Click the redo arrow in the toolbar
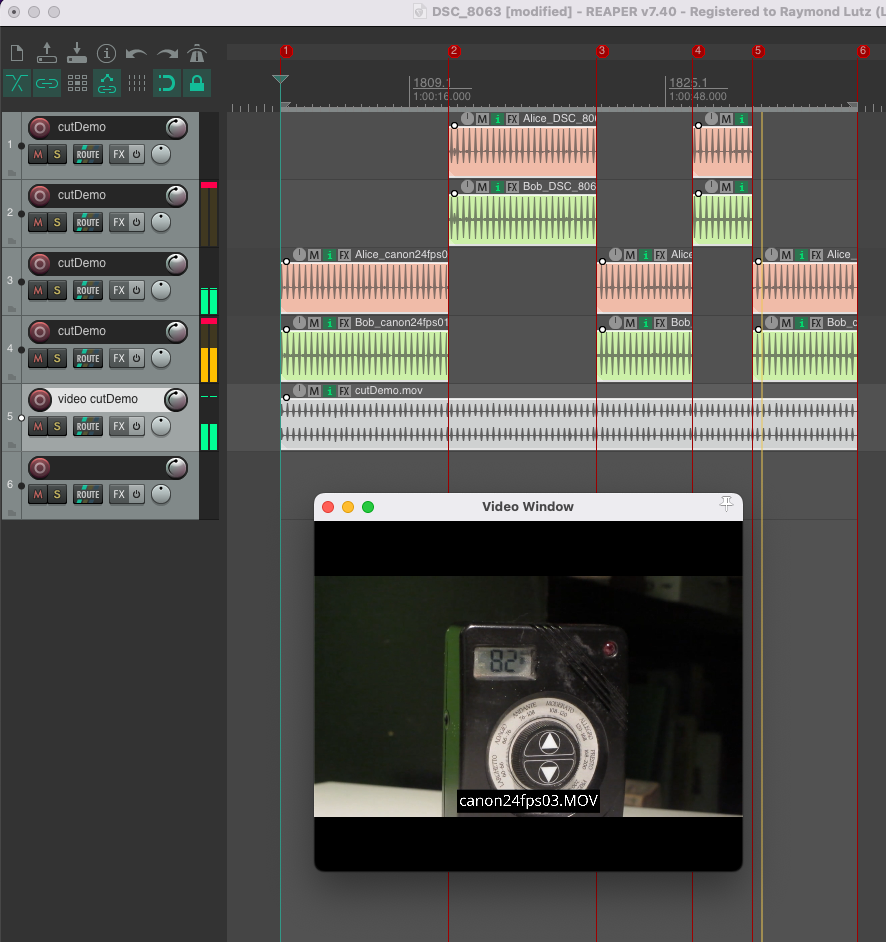The width and height of the screenshot is (886, 942). pos(167,54)
